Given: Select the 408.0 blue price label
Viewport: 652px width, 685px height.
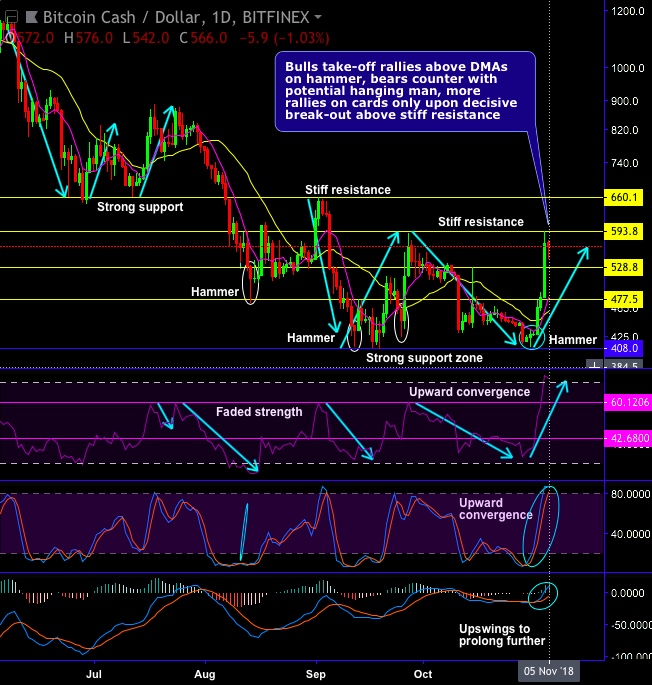Looking at the screenshot, I should point(624,349).
